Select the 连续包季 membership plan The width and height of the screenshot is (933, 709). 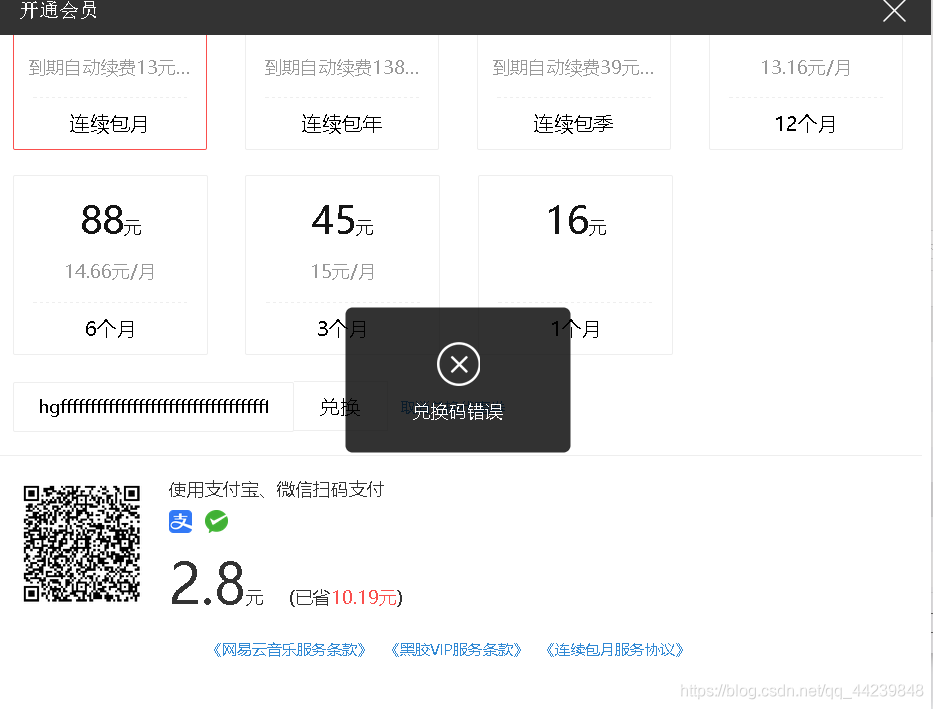coord(574,92)
